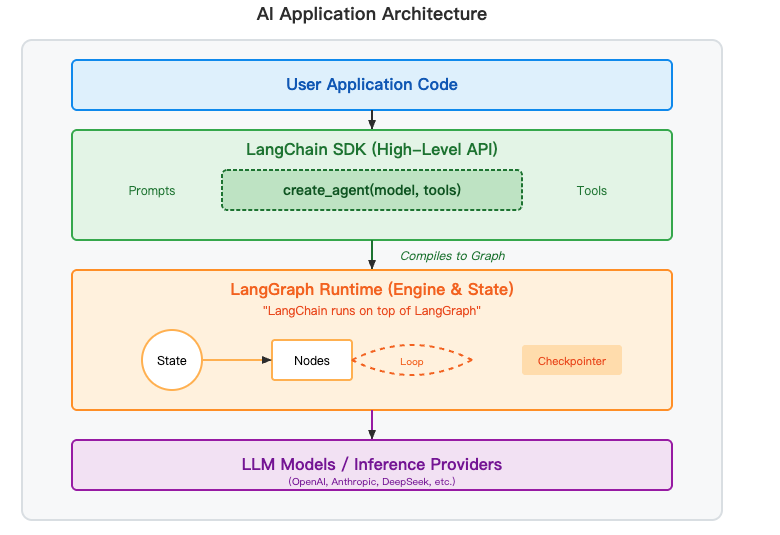Click the Compiles to Graph annotation
Image resolution: width=780 pixels, height=535 pixels.
452,256
